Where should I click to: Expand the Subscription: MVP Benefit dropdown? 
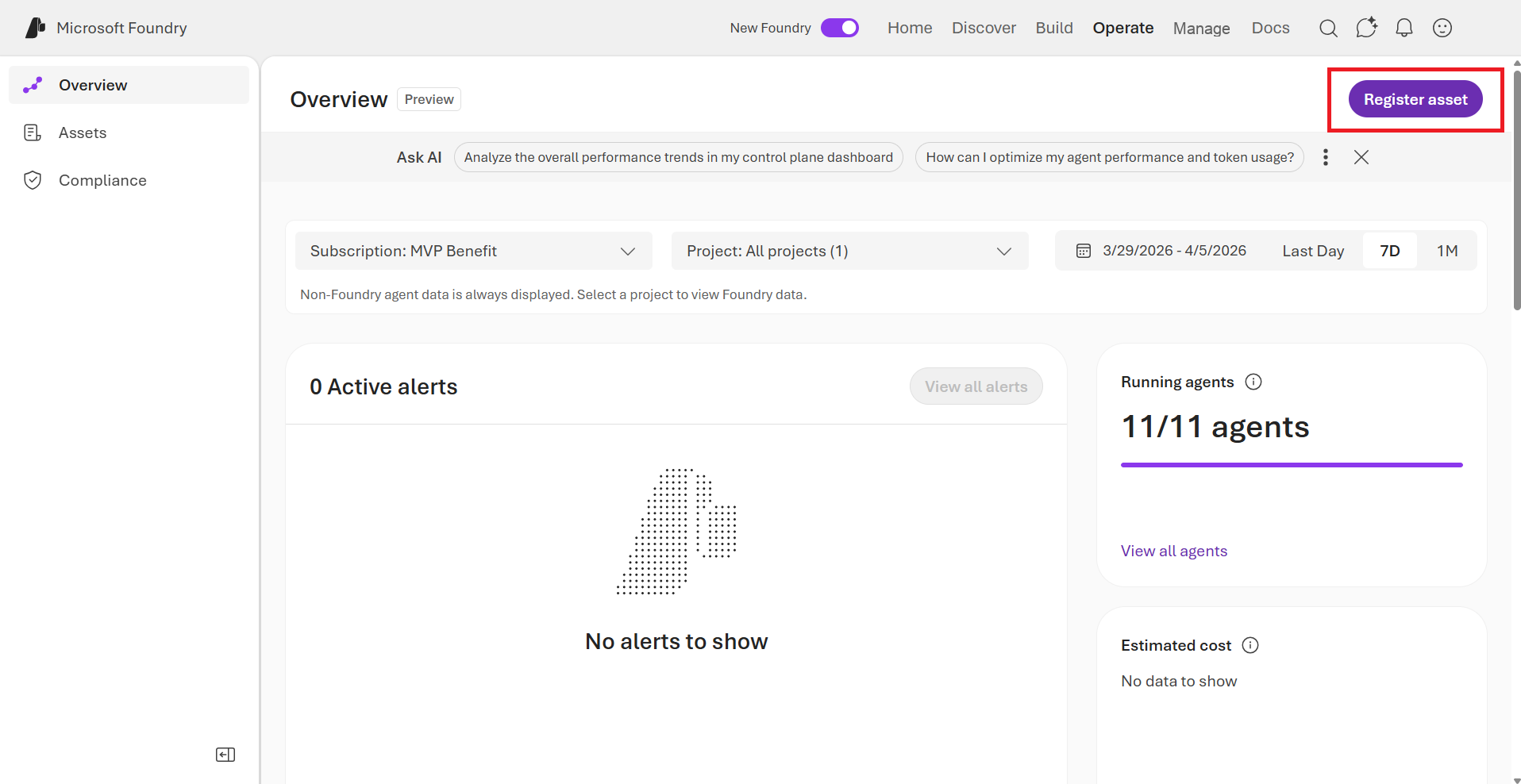tap(474, 251)
